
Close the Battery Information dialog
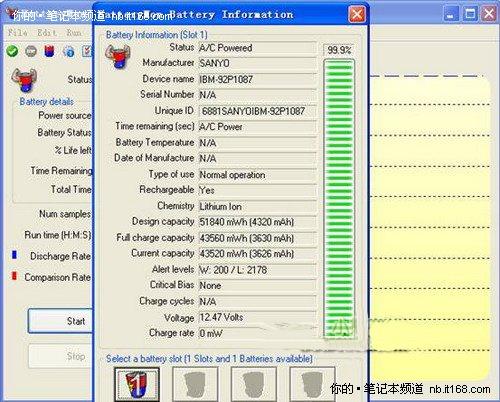[357, 14]
